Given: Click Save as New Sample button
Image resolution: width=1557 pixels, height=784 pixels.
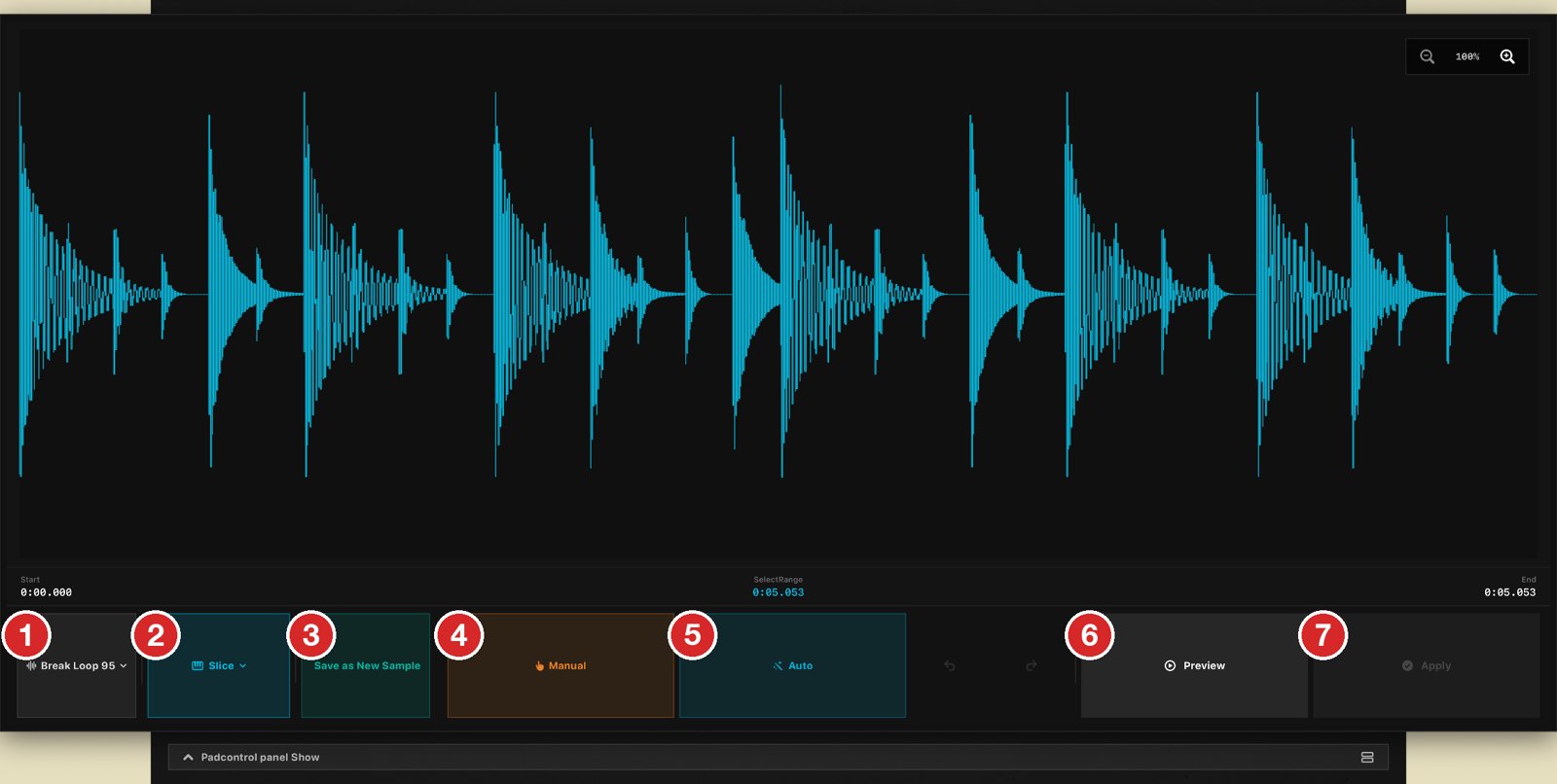Looking at the screenshot, I should click(366, 665).
